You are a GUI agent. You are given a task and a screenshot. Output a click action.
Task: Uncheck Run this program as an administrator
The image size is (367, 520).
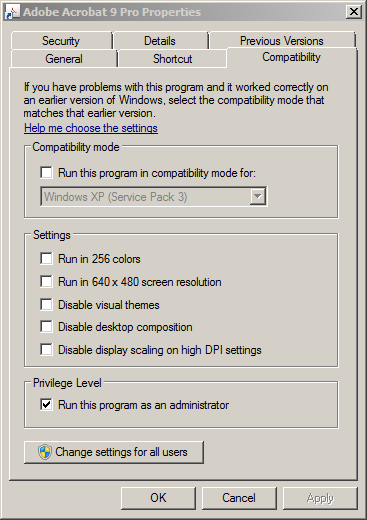pos(46,405)
